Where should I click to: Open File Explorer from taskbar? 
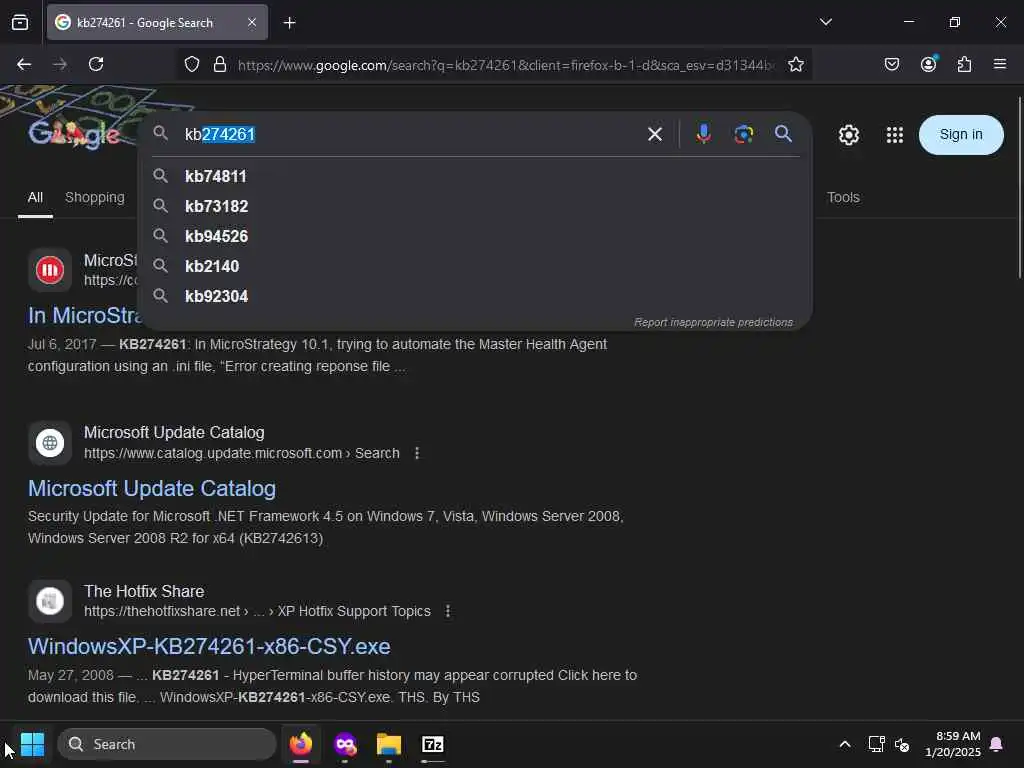[x=389, y=744]
